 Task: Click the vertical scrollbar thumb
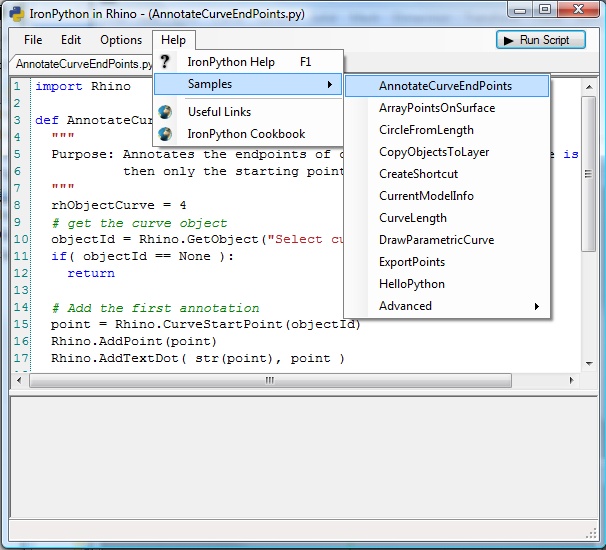point(589,174)
